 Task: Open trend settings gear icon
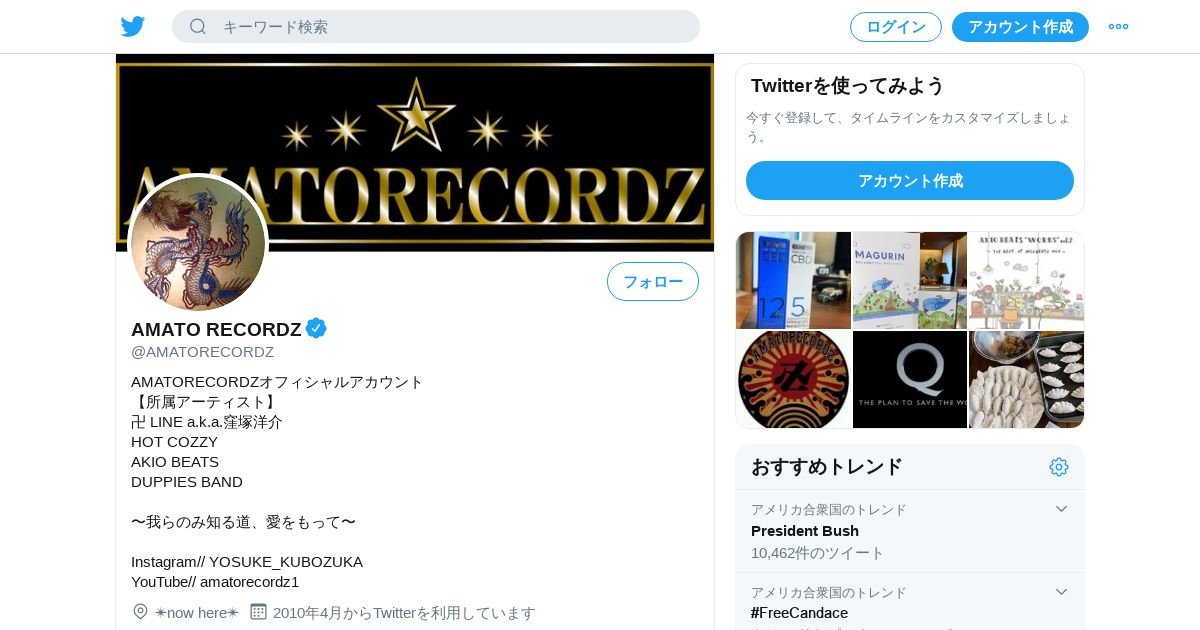pyautogui.click(x=1059, y=467)
